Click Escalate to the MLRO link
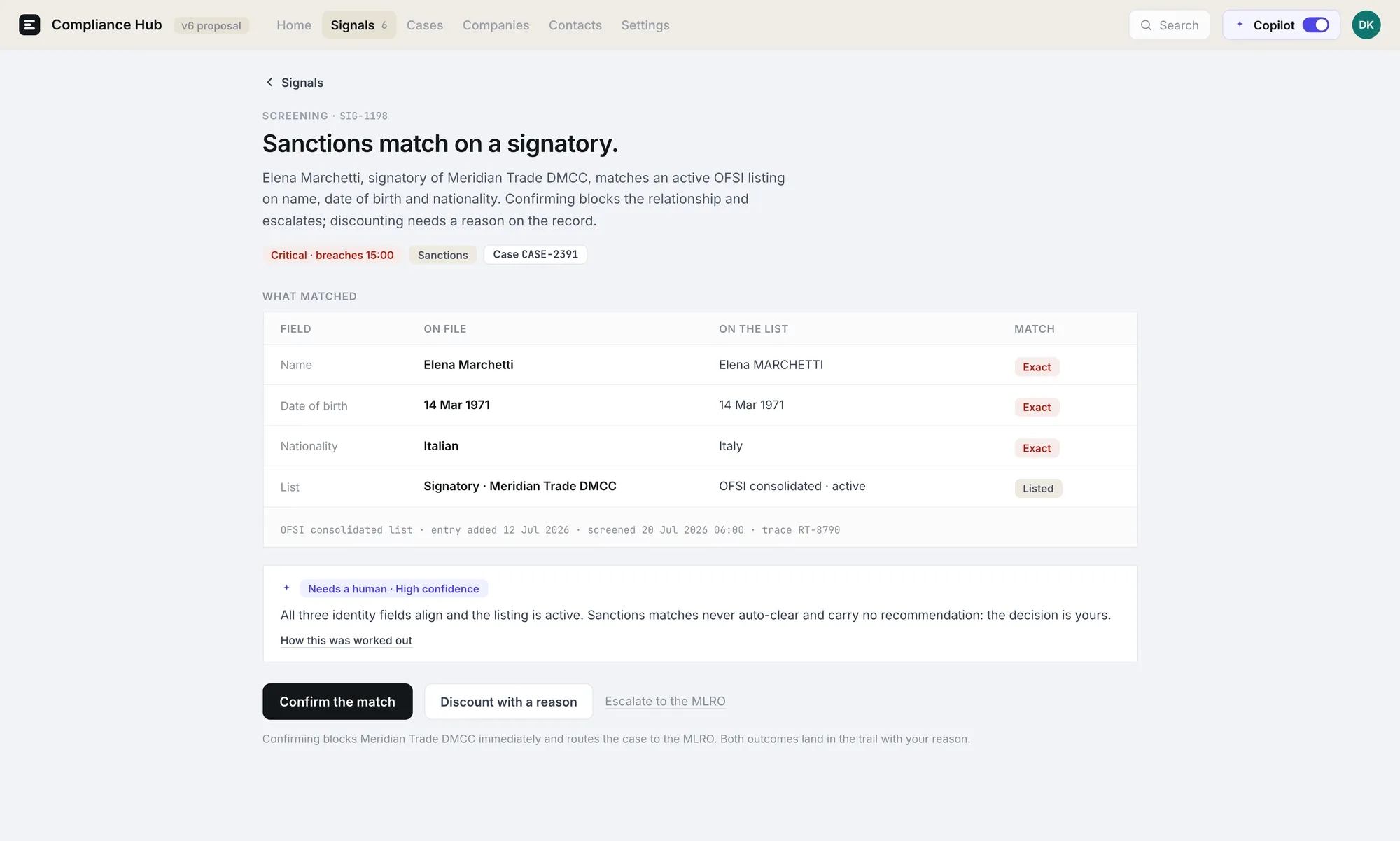Viewport: 1400px width, 841px height. pyautogui.click(x=665, y=702)
